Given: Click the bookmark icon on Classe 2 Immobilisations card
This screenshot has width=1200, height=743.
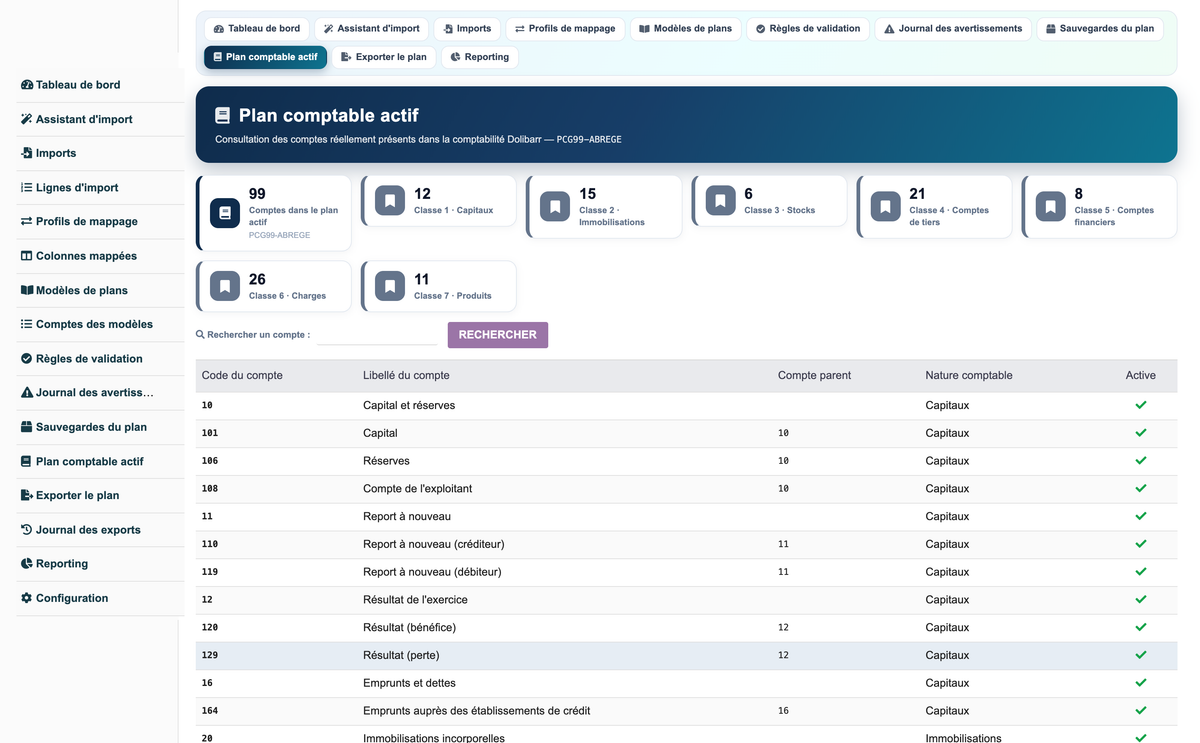Looking at the screenshot, I should click(555, 207).
